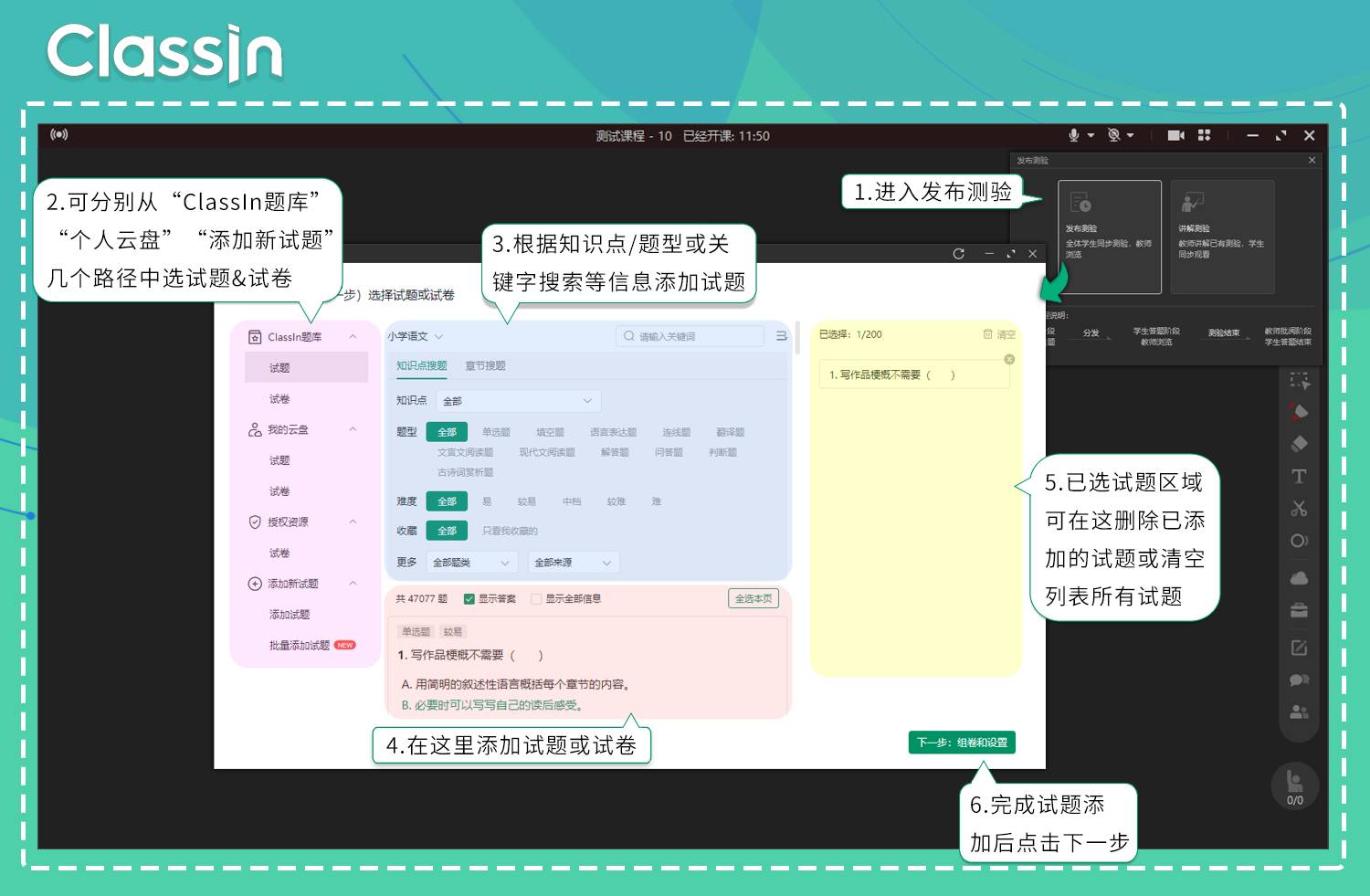Screen dimensions: 1370x896
Task: Click the 我的云盘 person-cloud icon
Action: [255, 429]
